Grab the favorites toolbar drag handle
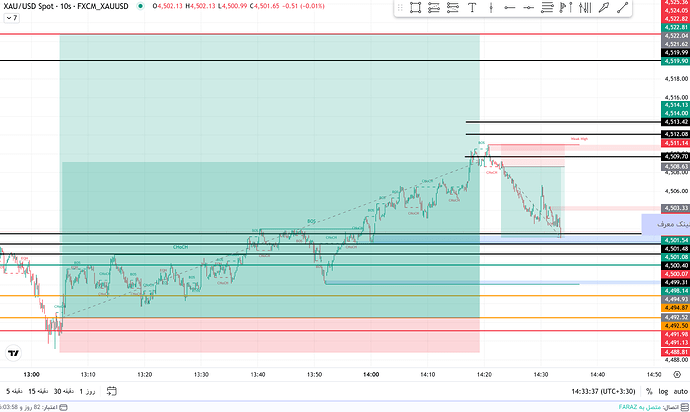690x412 pixels. pyautogui.click(x=400, y=7)
